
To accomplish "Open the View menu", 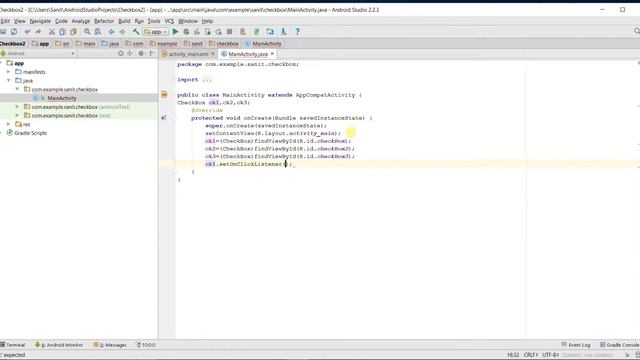I will (20, 21).
